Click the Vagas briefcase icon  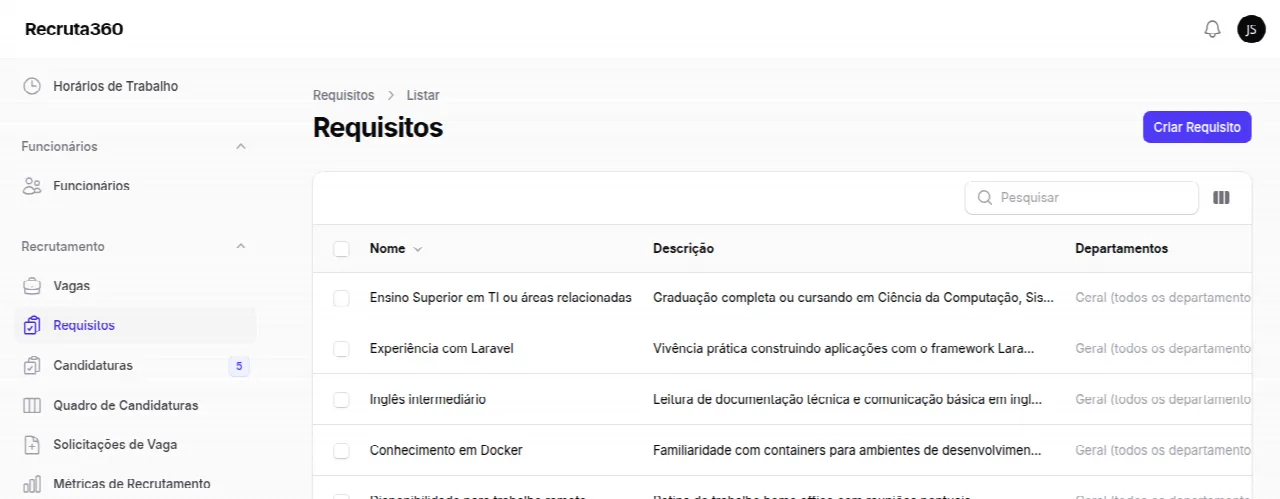33,286
